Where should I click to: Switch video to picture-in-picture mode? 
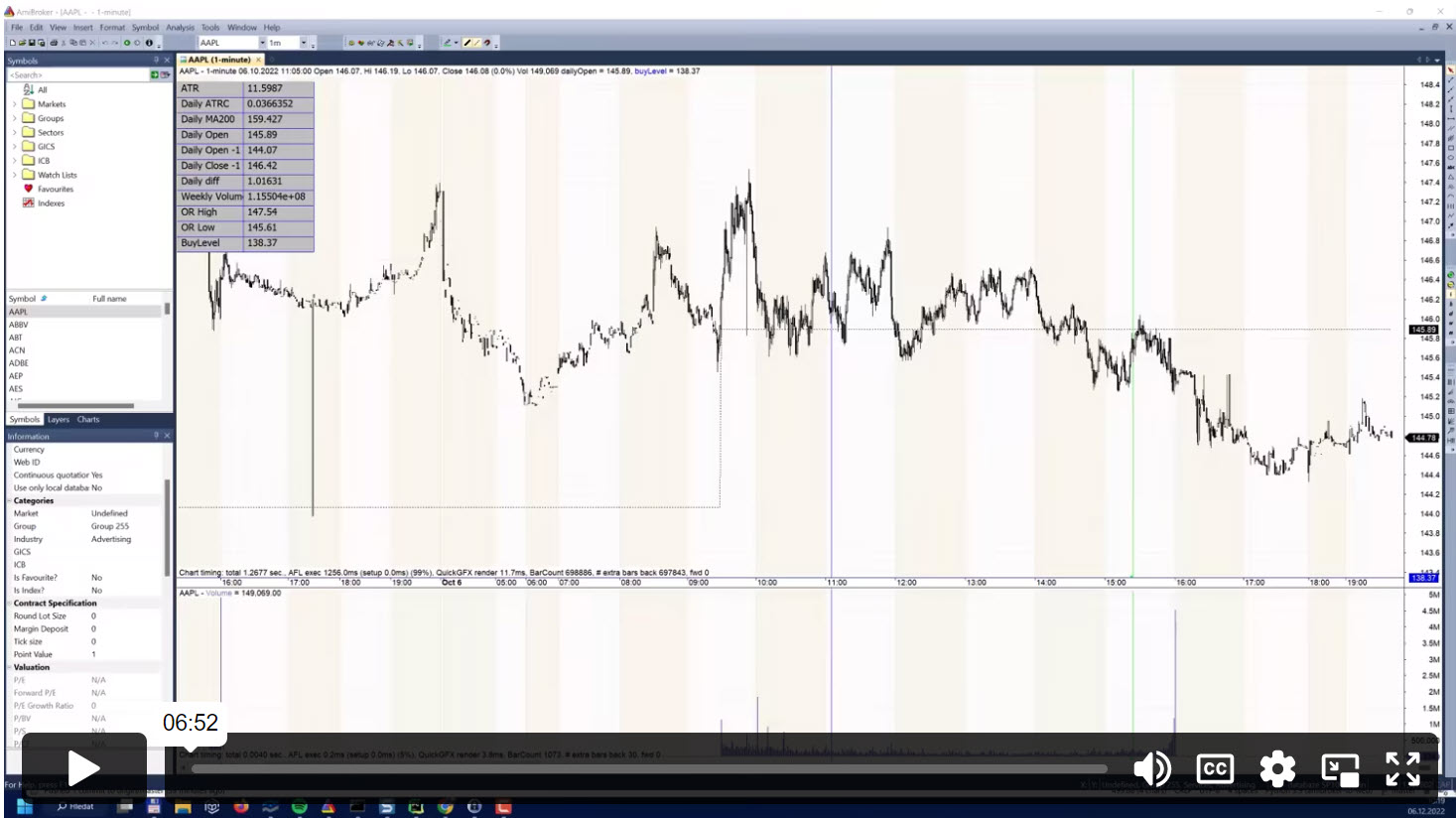[x=1340, y=768]
